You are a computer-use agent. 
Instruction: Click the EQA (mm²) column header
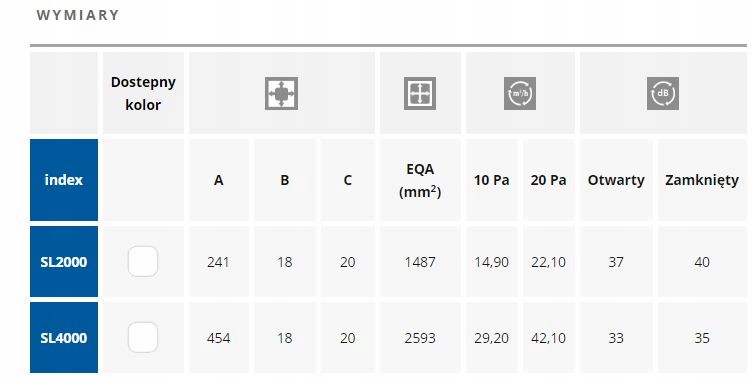420,180
